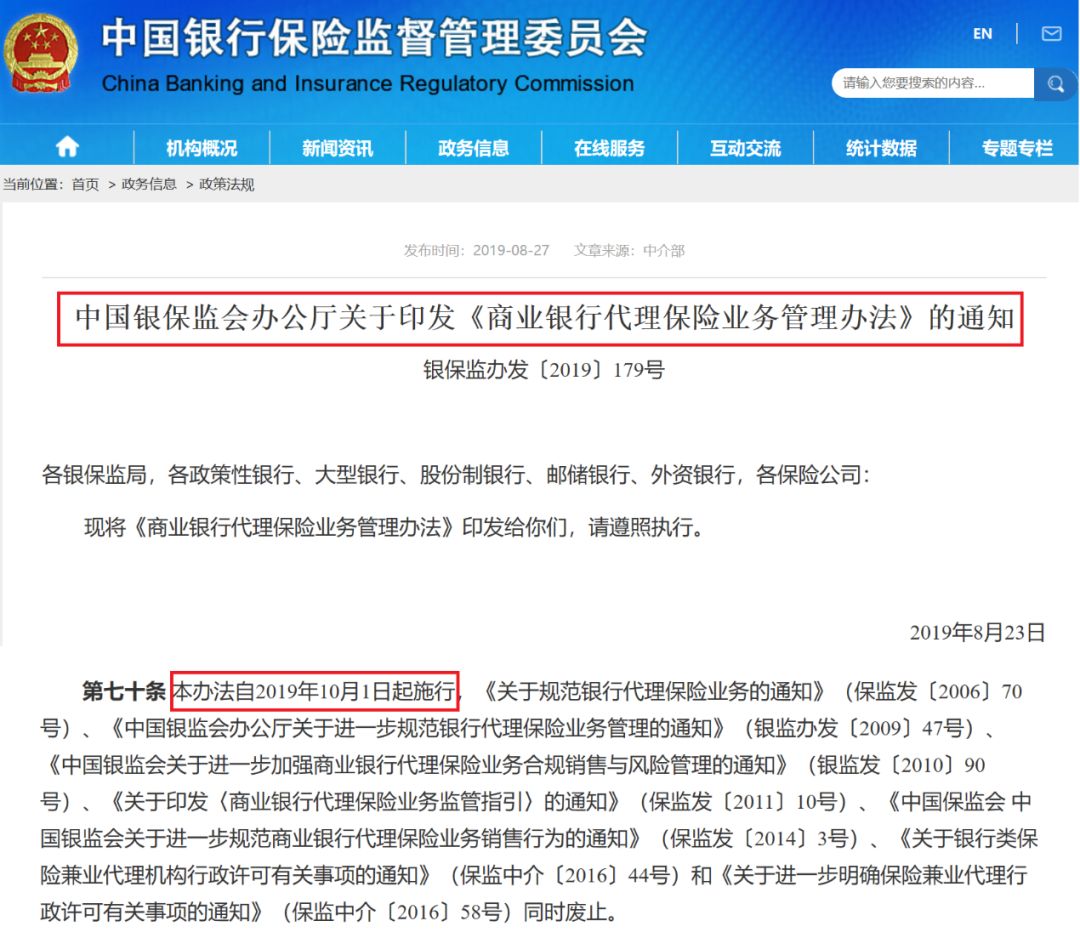Click the English title China Banking and Insurance Regulatory Commission
Image resolution: width=1080 pixels, height=938 pixels.
(368, 83)
